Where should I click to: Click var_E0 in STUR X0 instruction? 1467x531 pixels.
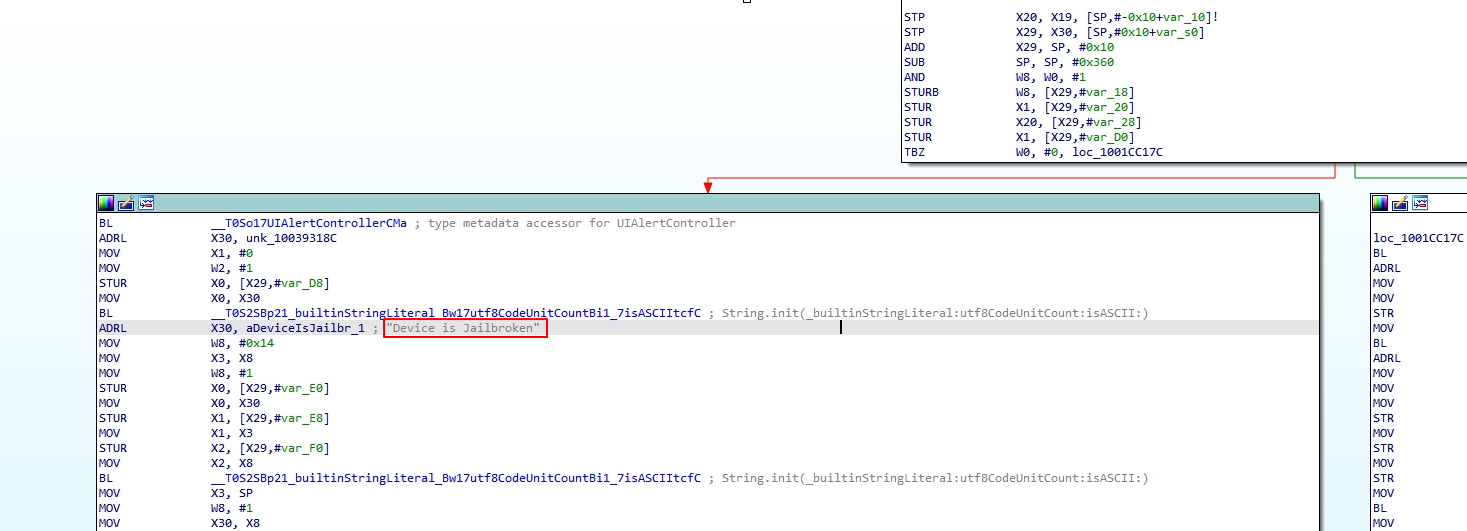point(304,388)
